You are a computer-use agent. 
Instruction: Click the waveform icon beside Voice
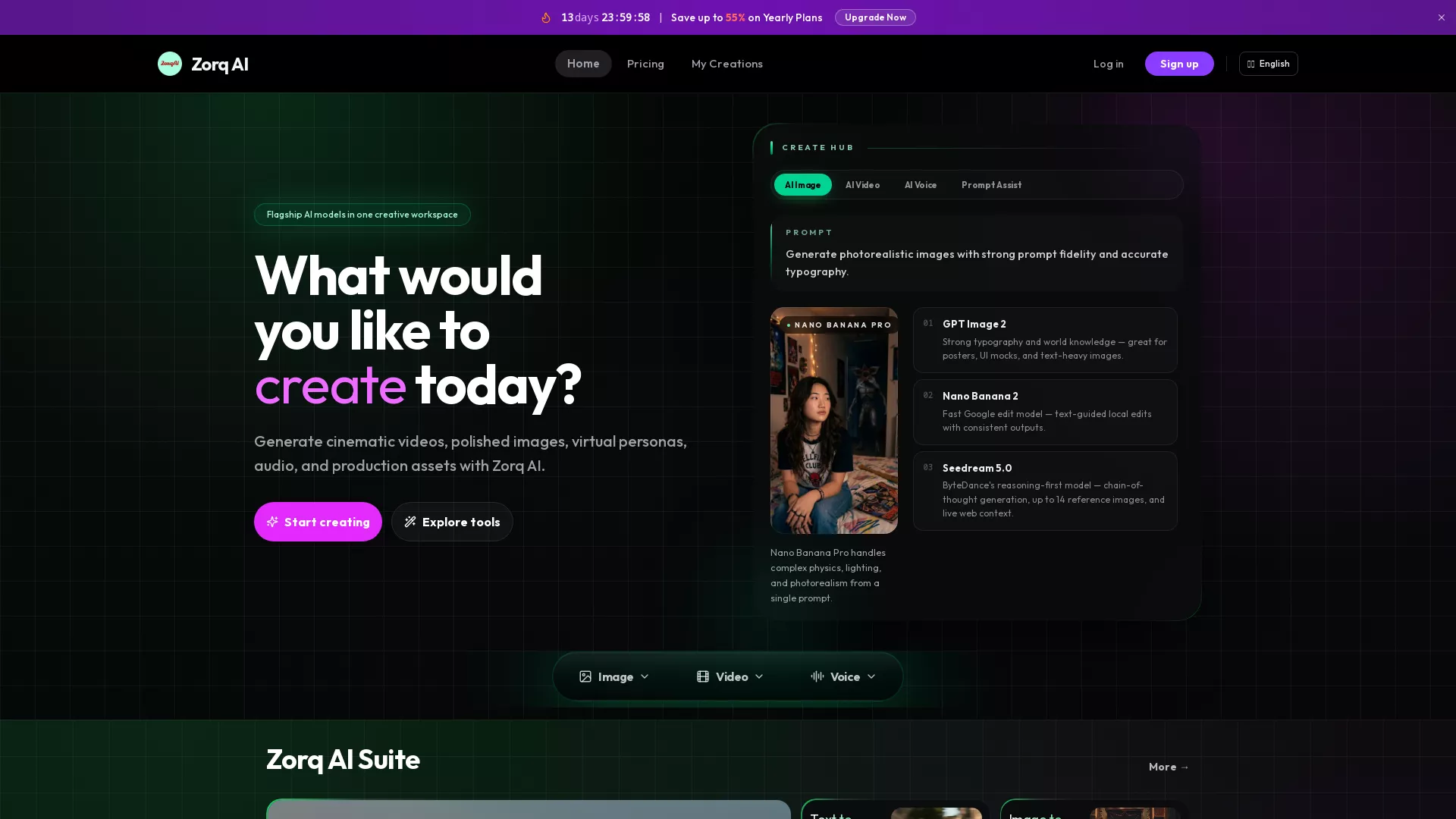(x=817, y=676)
